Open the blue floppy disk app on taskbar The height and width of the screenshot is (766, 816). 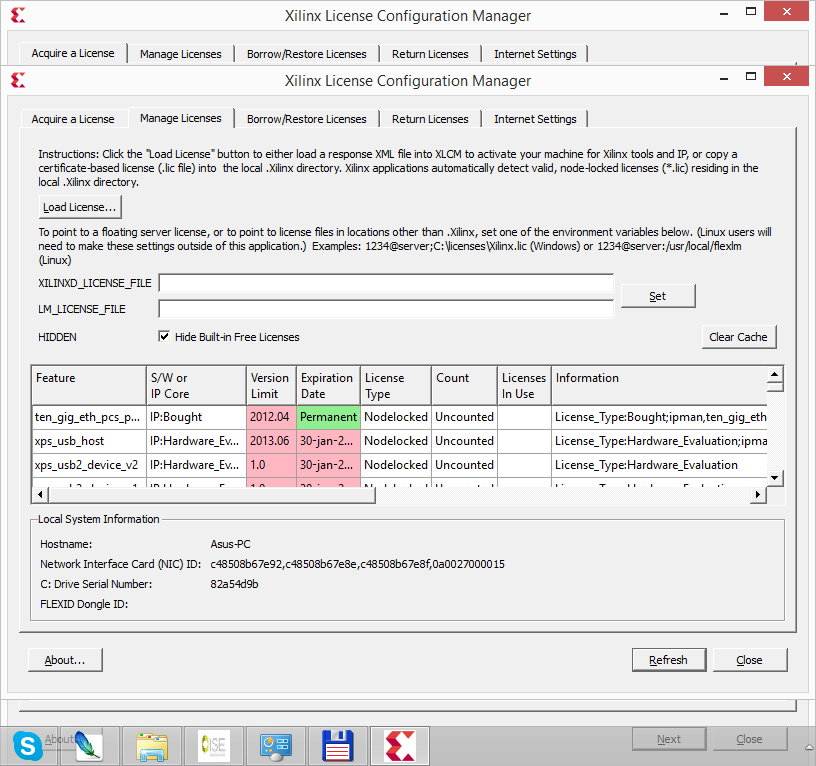(338, 746)
